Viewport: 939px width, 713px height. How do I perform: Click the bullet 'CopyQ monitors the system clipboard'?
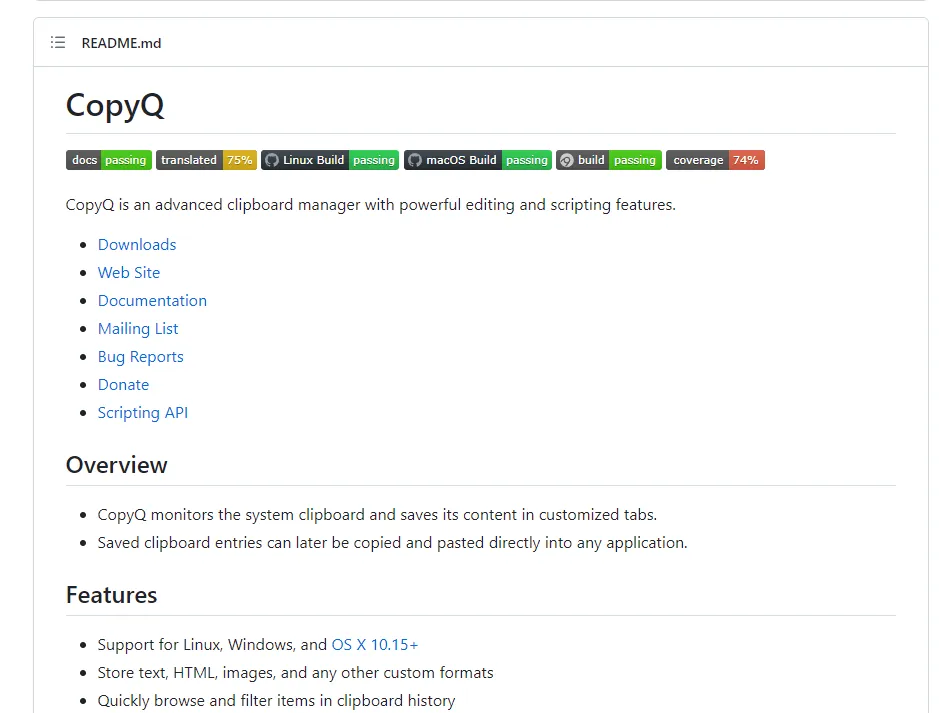coord(377,515)
